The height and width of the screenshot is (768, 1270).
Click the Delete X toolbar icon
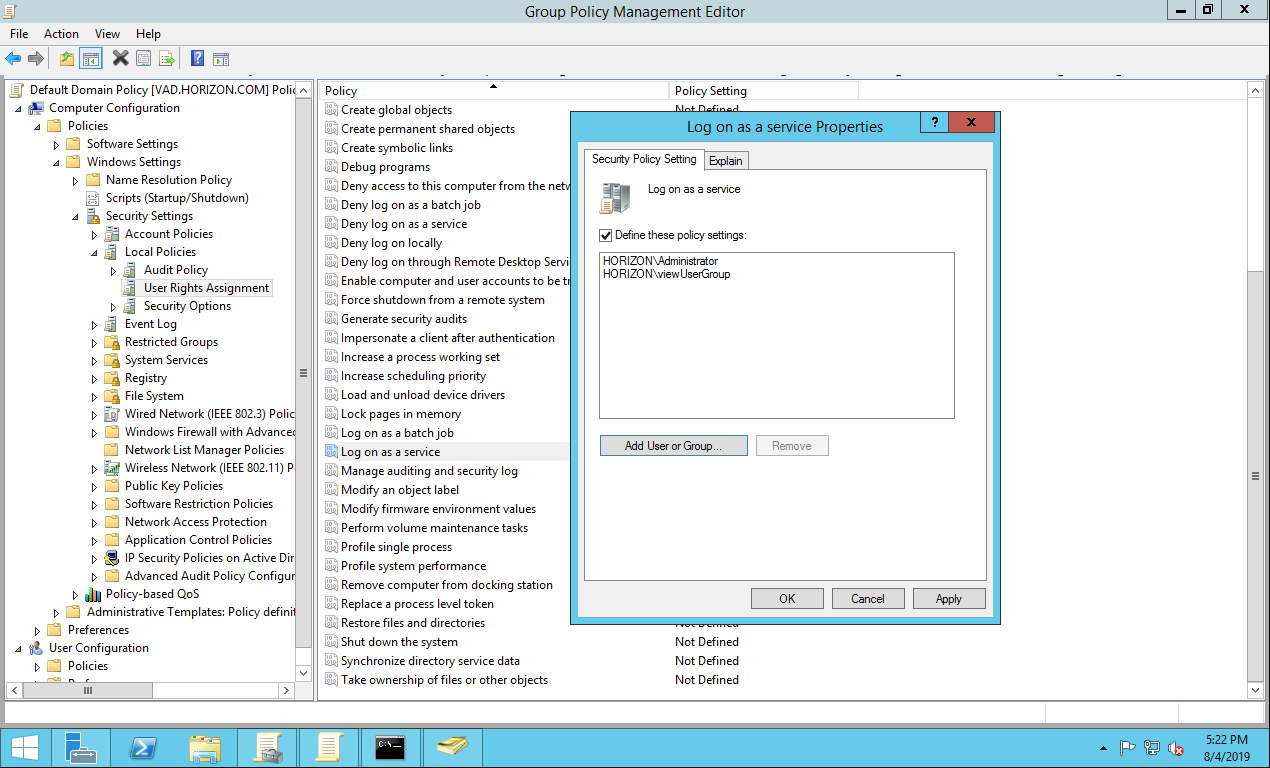[x=120, y=59]
